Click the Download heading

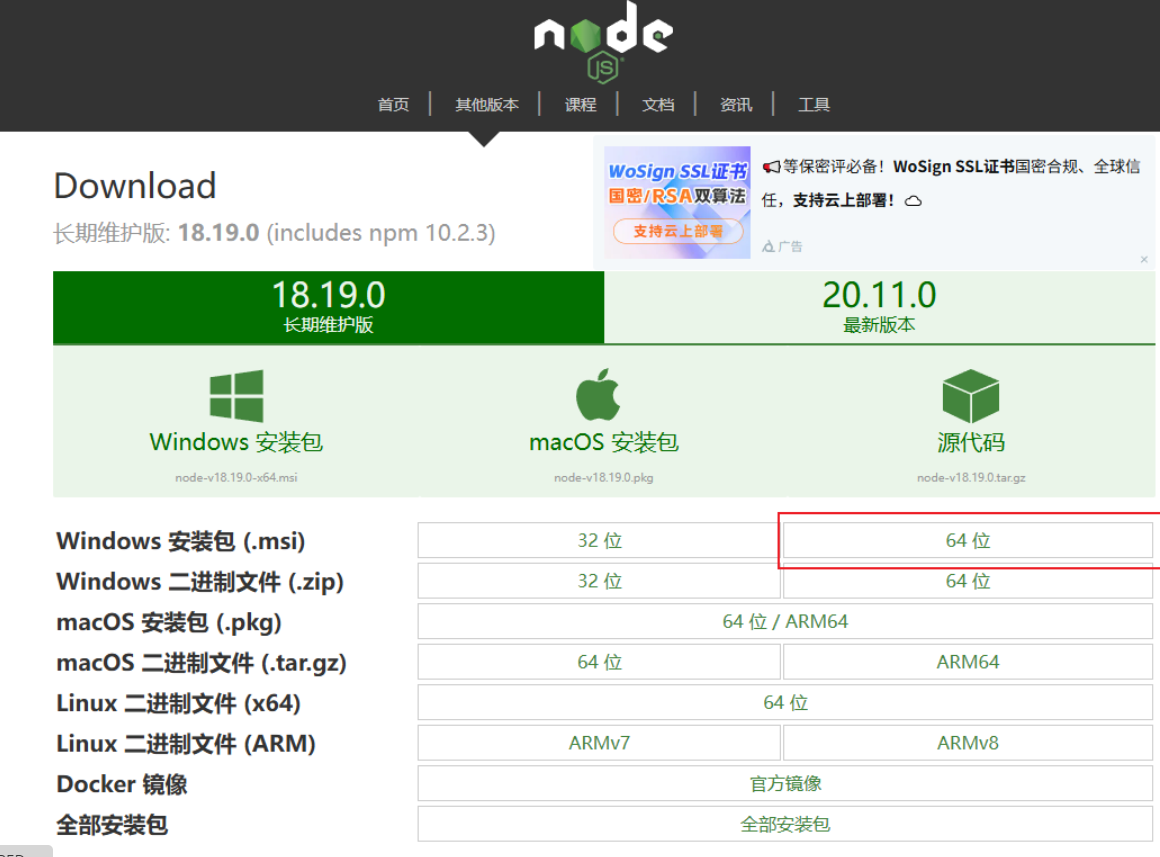pos(135,186)
